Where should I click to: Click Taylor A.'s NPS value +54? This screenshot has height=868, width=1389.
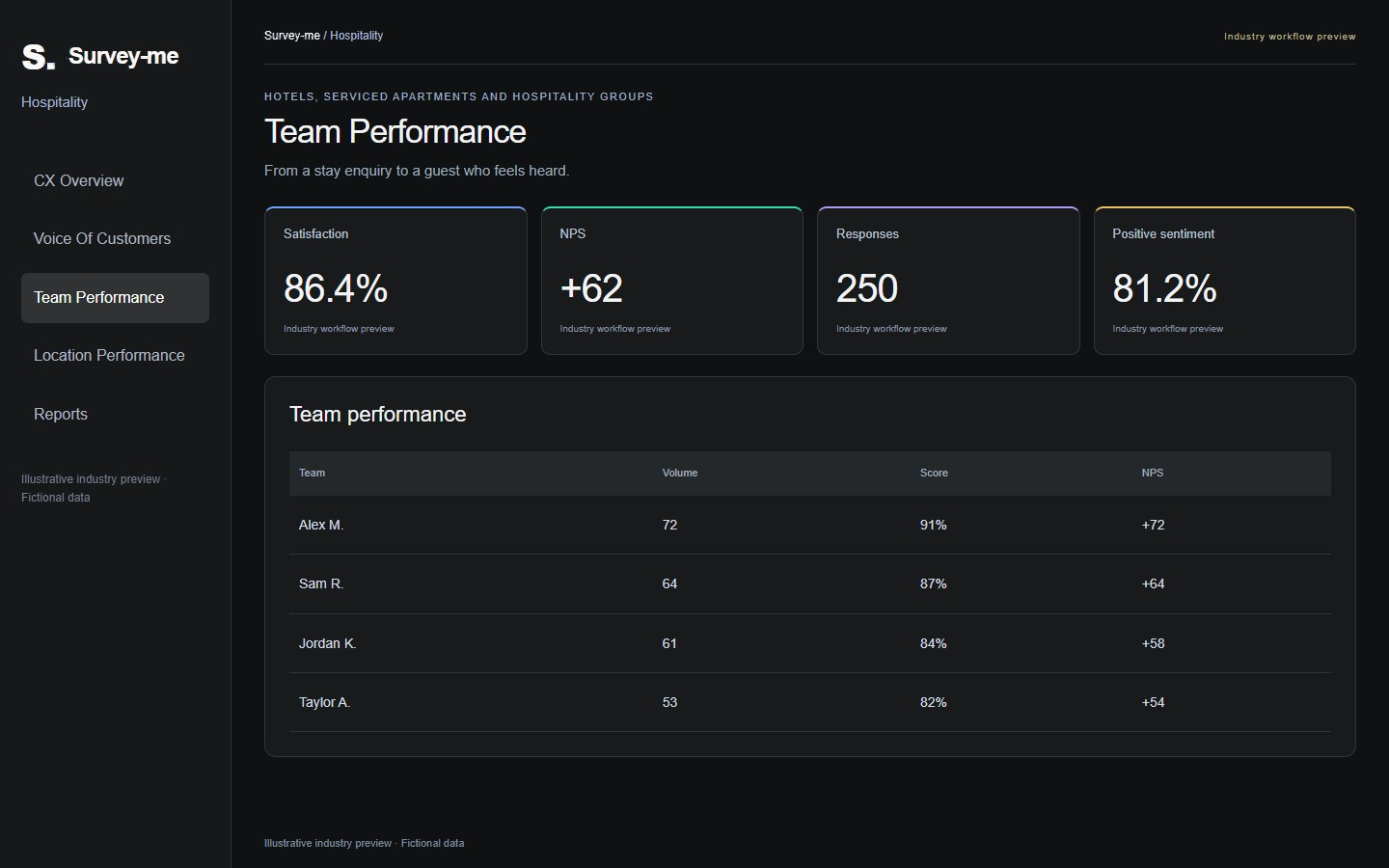coord(1154,702)
